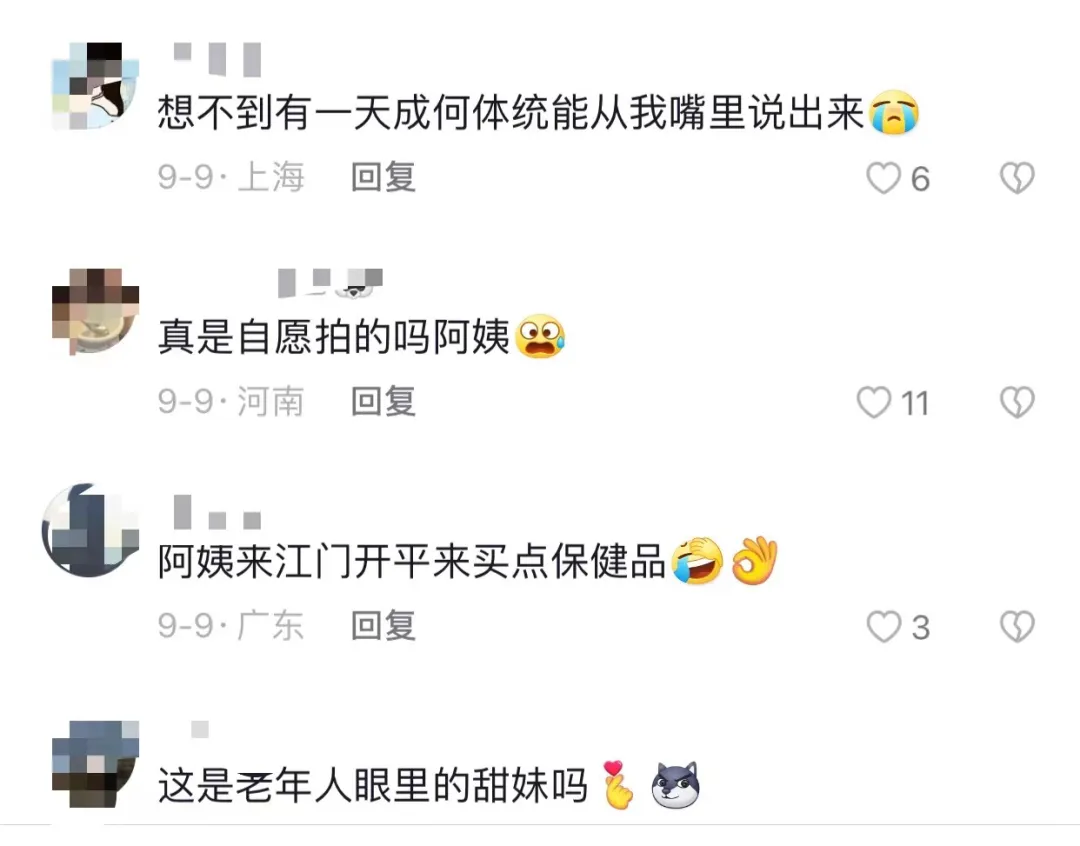Like the Shanghai comment with 6 likes

pyautogui.click(x=883, y=178)
